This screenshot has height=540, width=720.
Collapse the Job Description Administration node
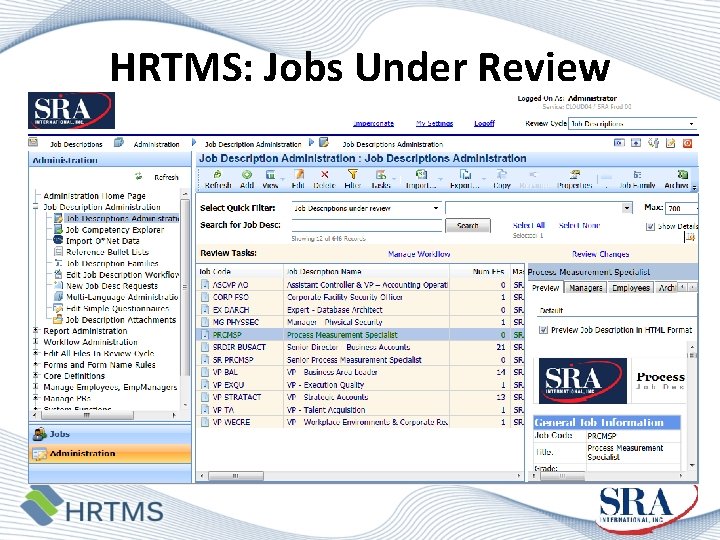35,207
